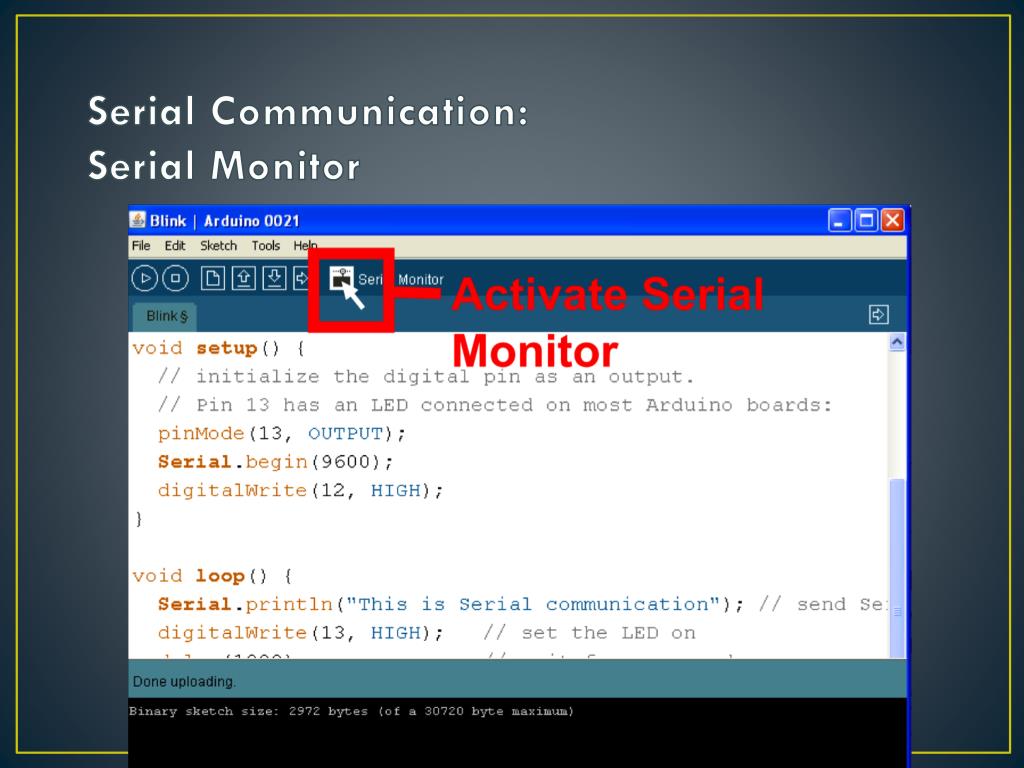Click the editor vertical scrollbar thumb

[897, 568]
